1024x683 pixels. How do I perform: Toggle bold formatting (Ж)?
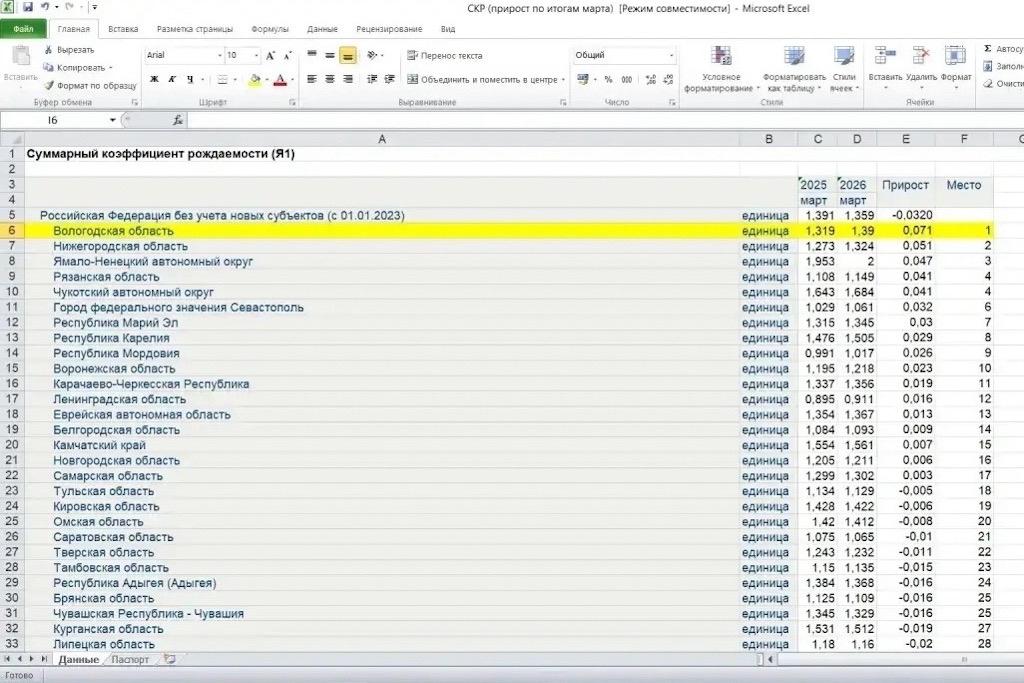(154, 79)
